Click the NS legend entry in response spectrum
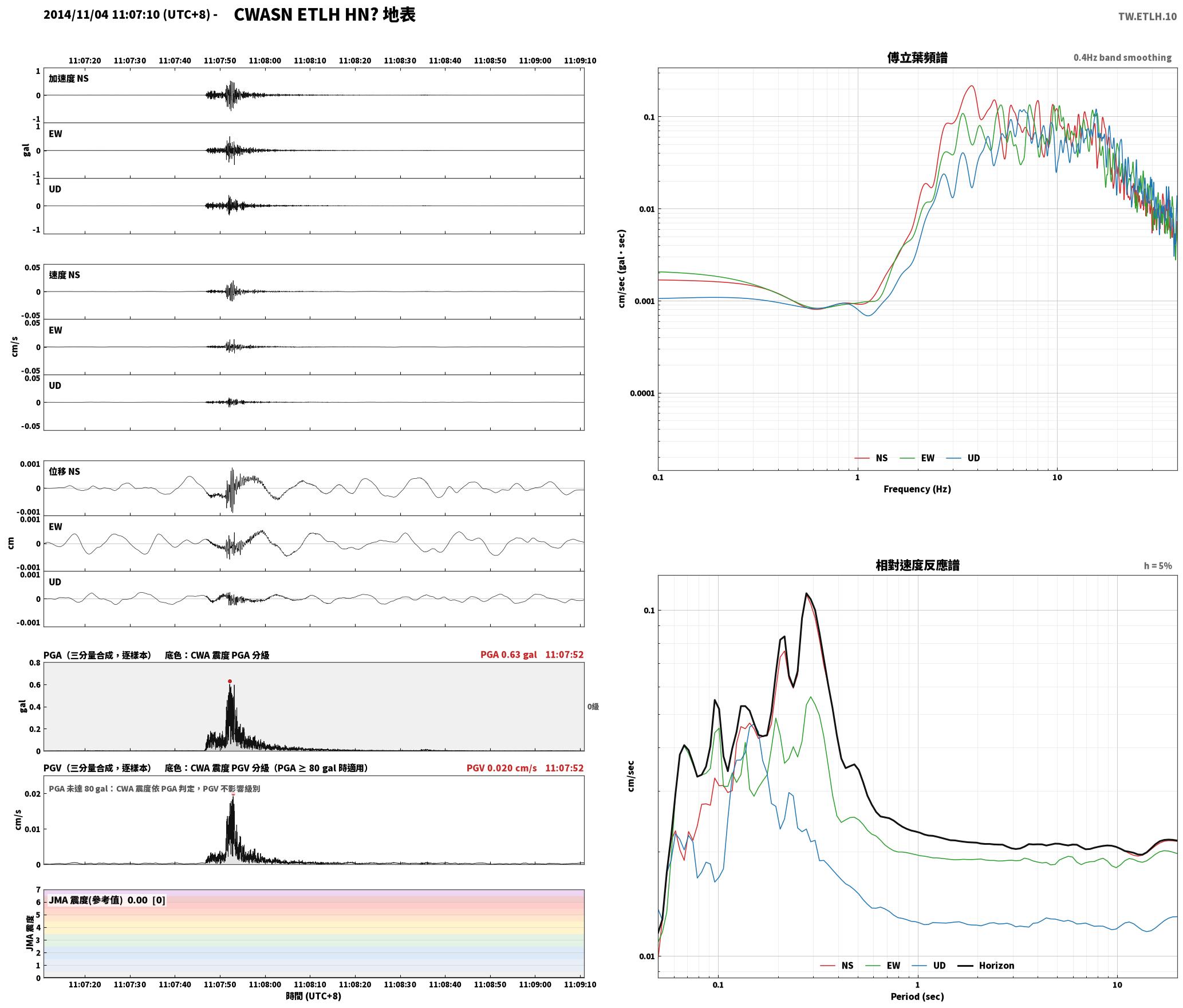Screen dimensions: 1183x1008 837,966
